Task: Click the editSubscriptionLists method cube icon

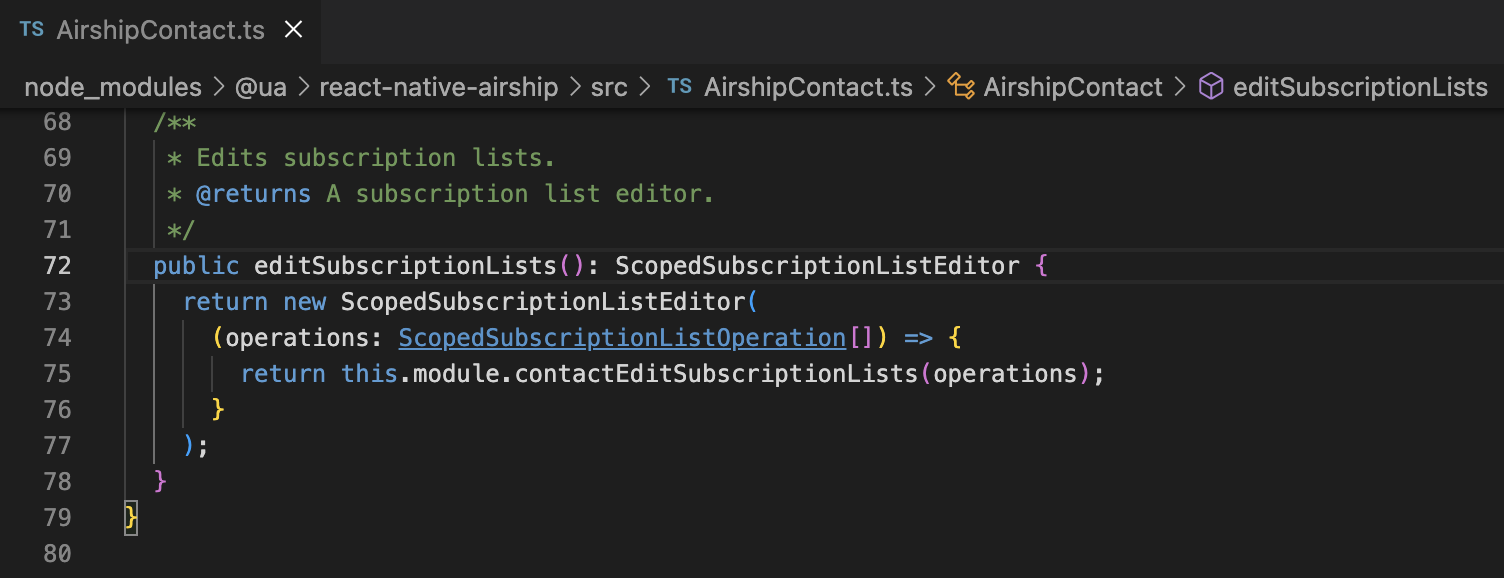Action: click(1210, 87)
